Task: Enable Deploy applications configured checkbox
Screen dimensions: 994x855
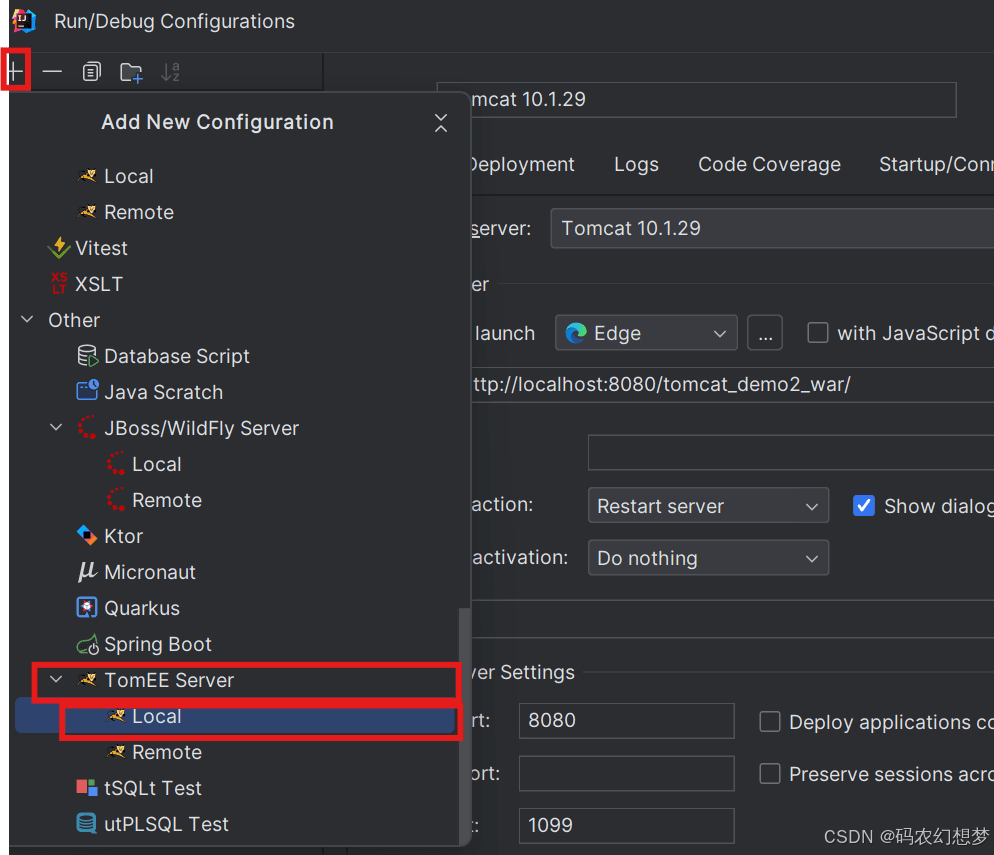Action: tap(770, 722)
